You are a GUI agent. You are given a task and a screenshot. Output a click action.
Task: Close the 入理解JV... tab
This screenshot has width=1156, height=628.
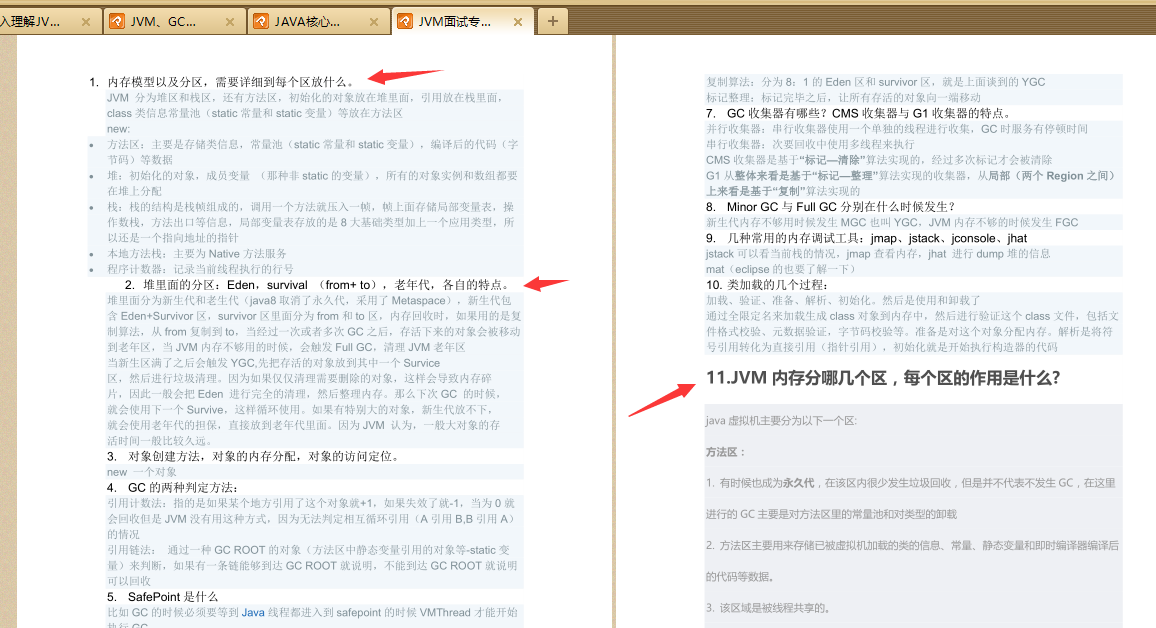[x=86, y=22]
